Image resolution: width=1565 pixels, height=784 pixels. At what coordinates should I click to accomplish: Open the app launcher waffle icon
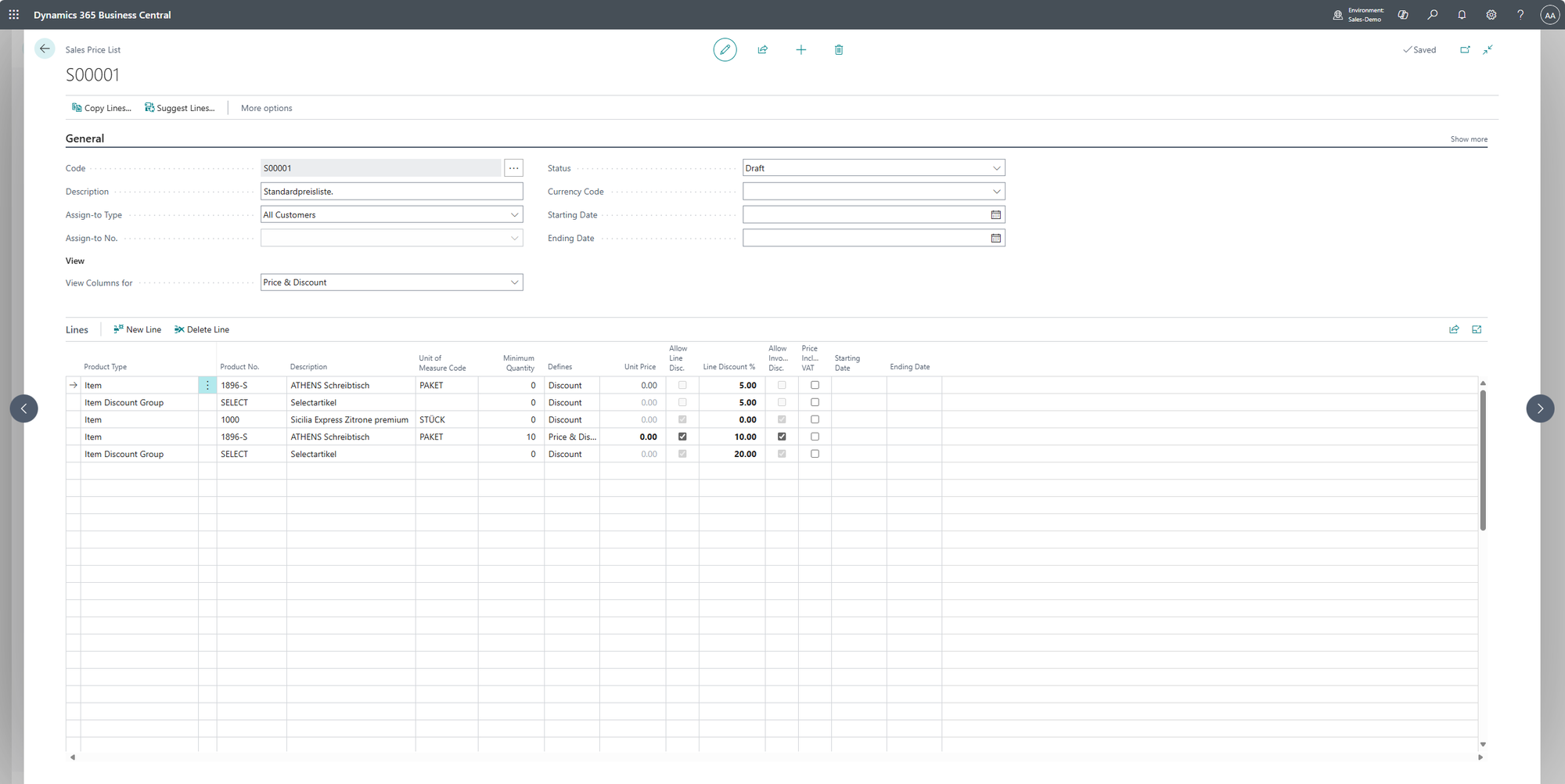click(14, 15)
